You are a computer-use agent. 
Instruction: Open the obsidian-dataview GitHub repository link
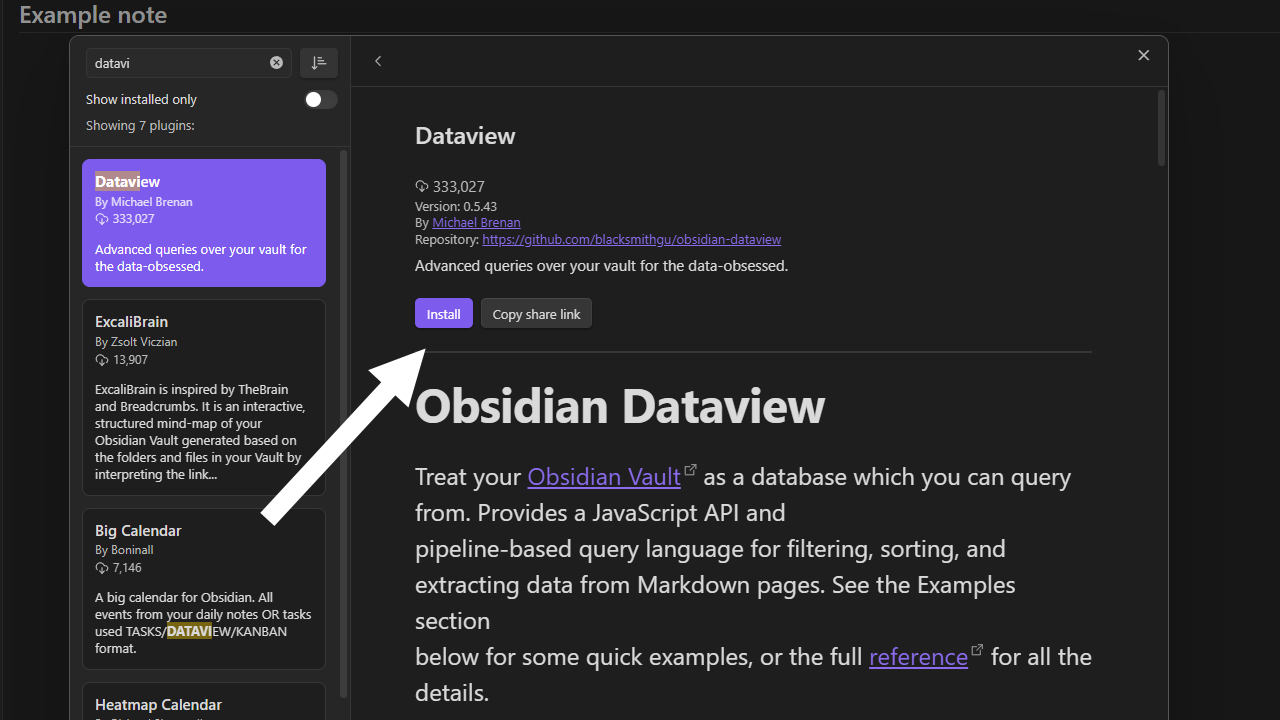tap(631, 239)
